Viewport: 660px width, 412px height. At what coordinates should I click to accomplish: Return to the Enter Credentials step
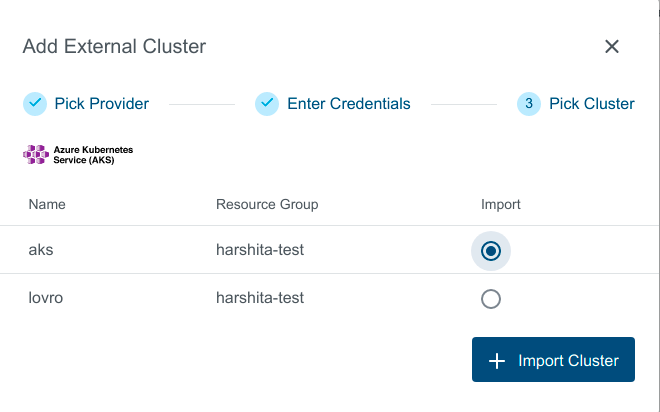348,103
